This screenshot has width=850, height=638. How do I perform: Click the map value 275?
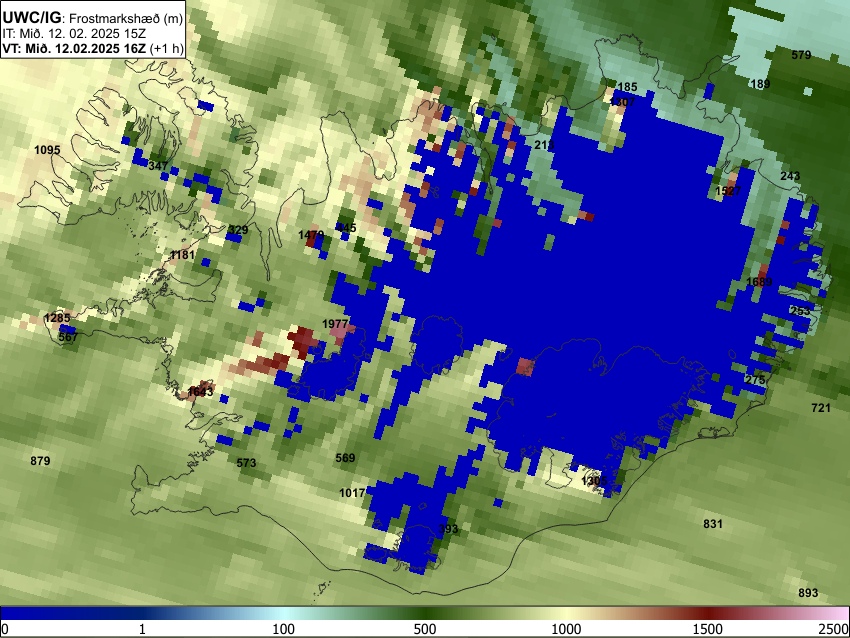pyautogui.click(x=755, y=379)
